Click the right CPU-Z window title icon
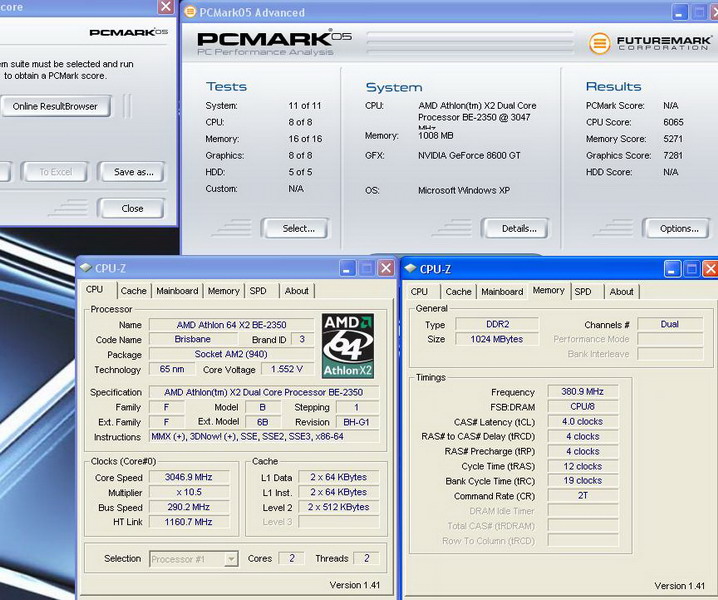Image resolution: width=718 pixels, height=600 pixels. coord(410,268)
